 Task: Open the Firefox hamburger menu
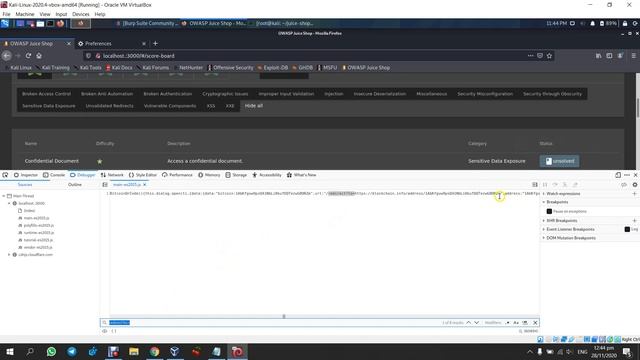[x=633, y=56]
